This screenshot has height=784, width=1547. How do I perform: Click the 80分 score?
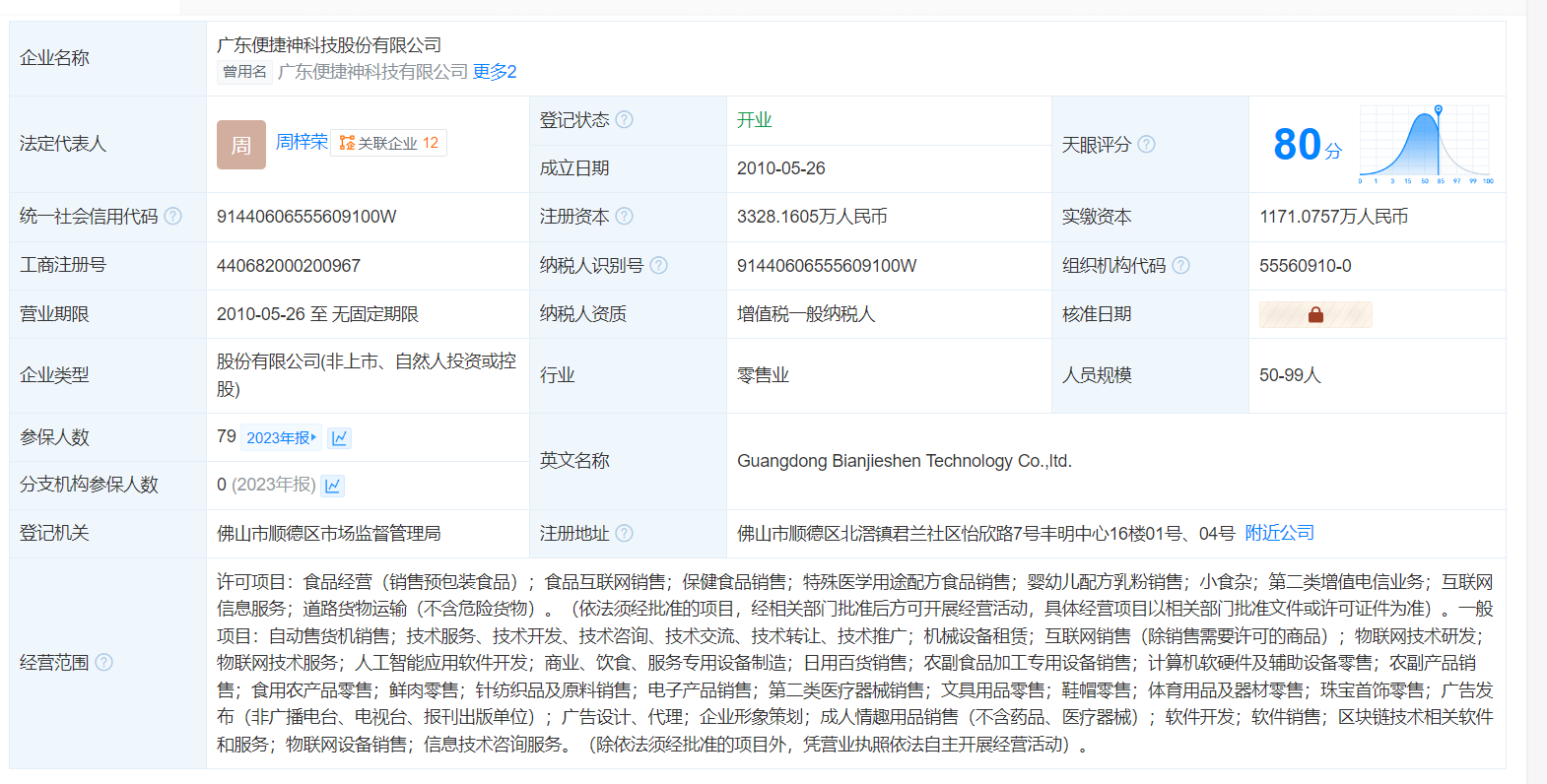point(1308,145)
